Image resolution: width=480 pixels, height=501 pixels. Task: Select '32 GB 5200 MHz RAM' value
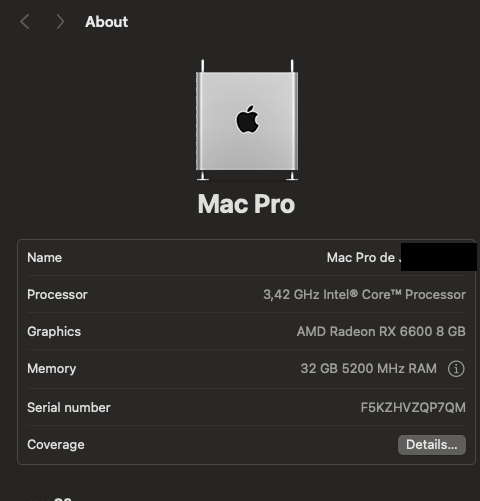[x=368, y=369]
